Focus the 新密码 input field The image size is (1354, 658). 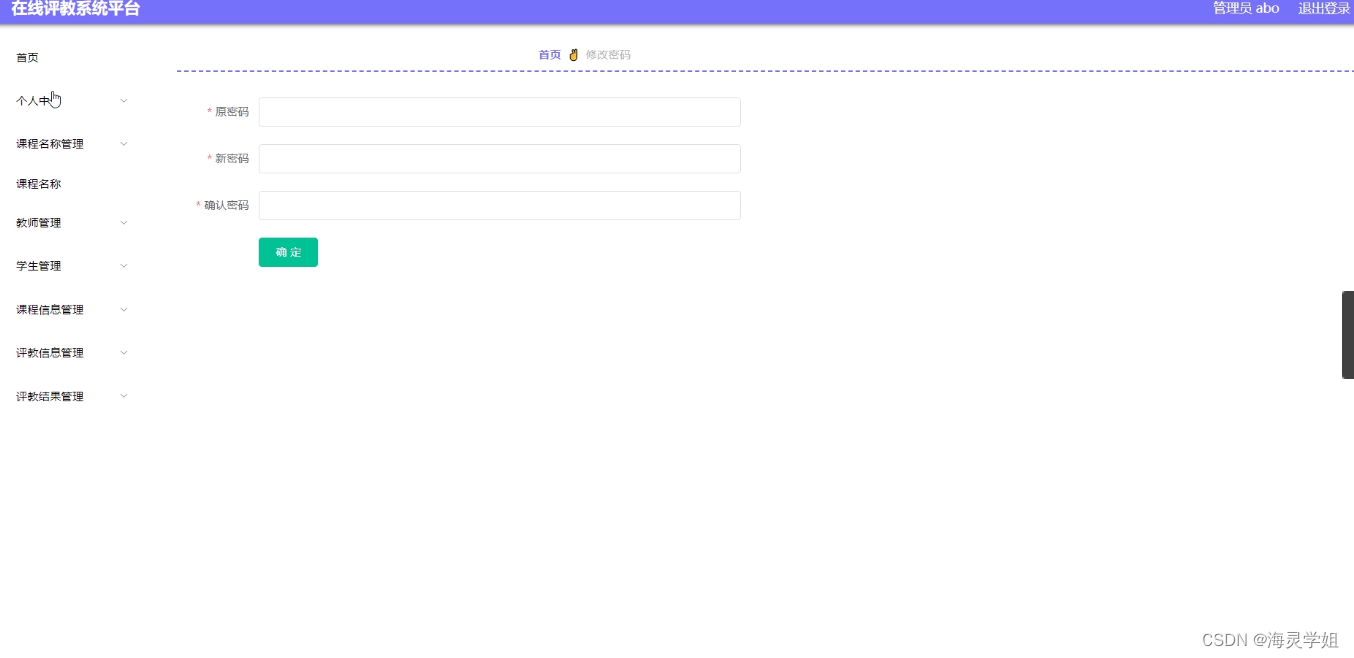pos(498,158)
